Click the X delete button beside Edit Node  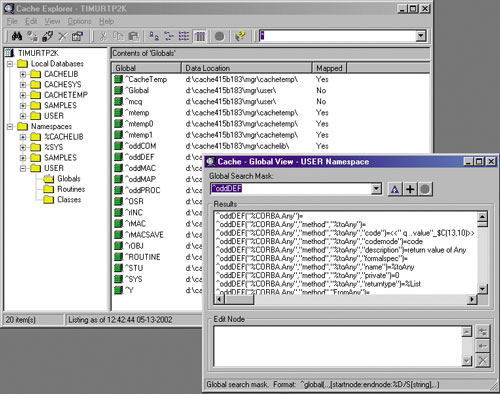click(x=482, y=360)
